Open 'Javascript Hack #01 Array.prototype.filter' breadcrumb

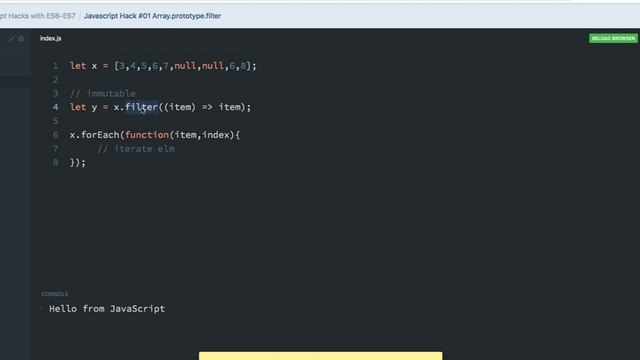coord(152,16)
